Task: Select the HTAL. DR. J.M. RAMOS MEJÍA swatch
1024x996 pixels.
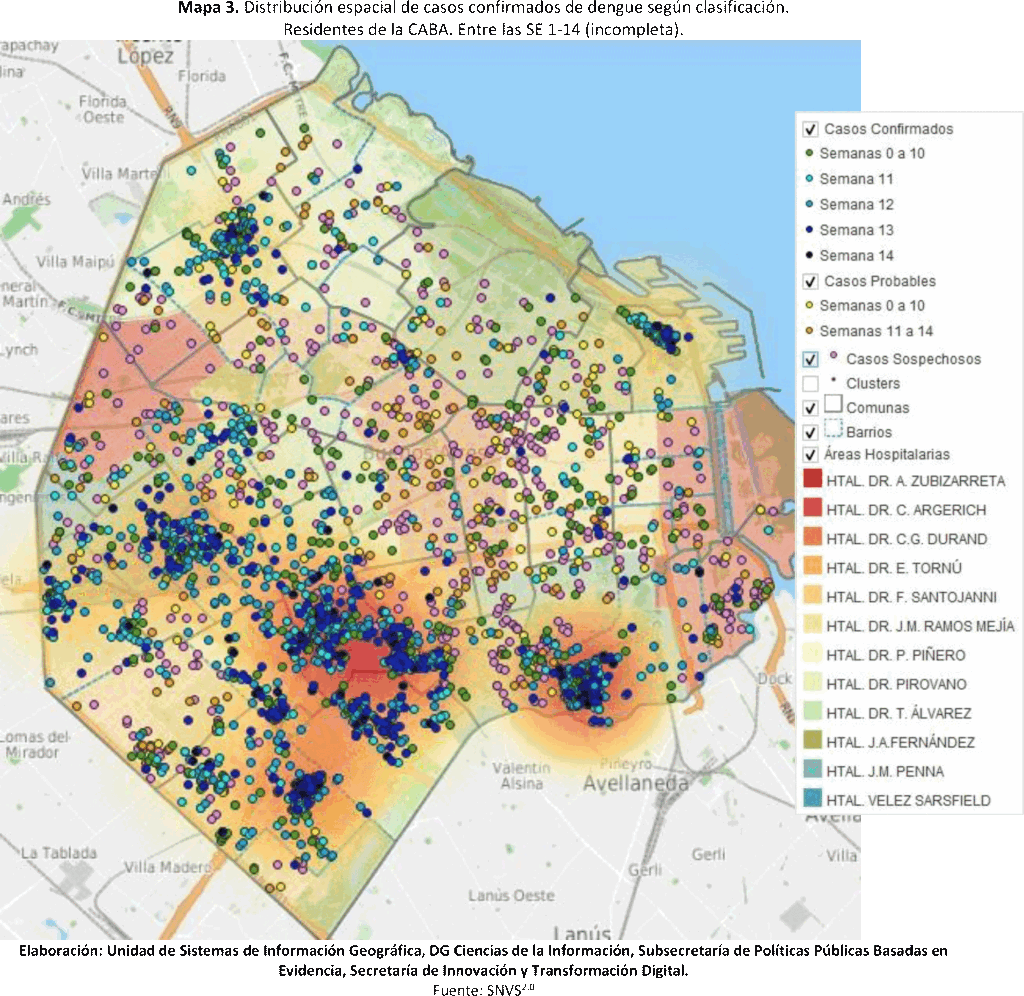Action: 812,624
